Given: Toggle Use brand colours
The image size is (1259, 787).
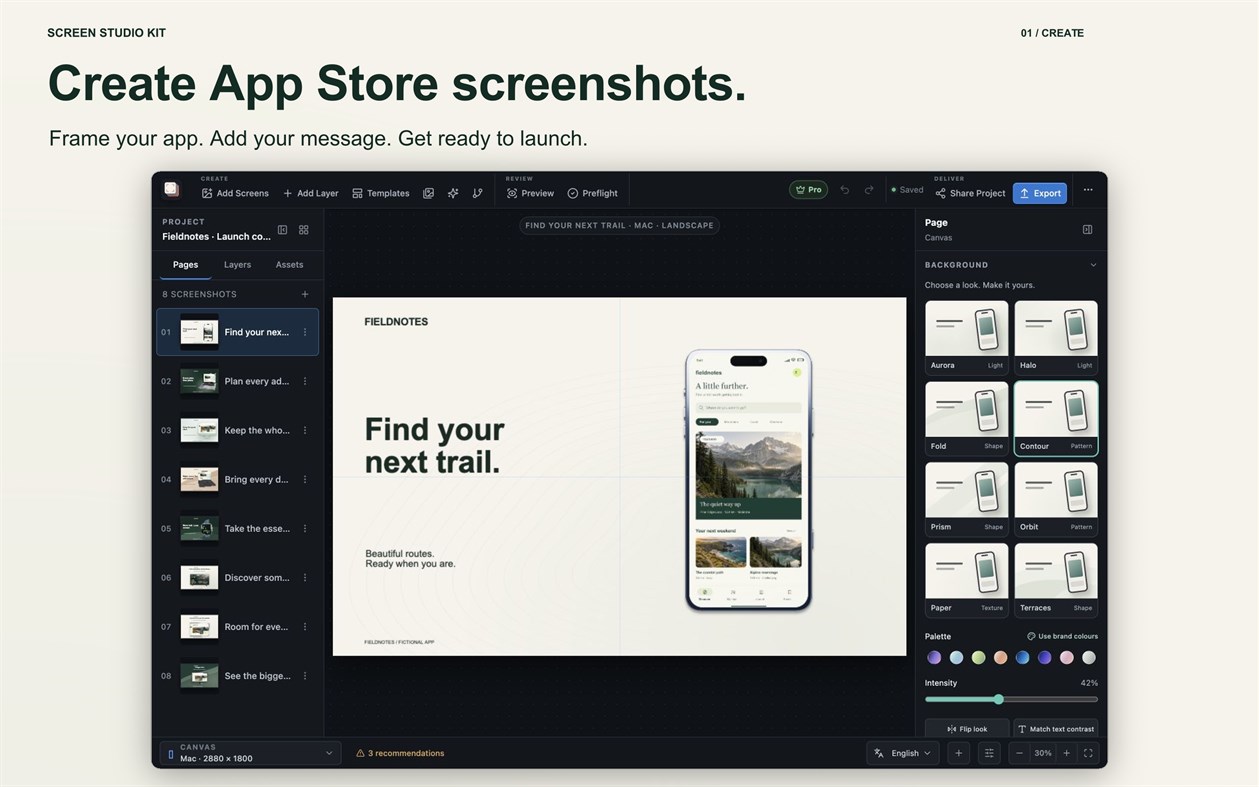Looking at the screenshot, I should coord(1062,636).
